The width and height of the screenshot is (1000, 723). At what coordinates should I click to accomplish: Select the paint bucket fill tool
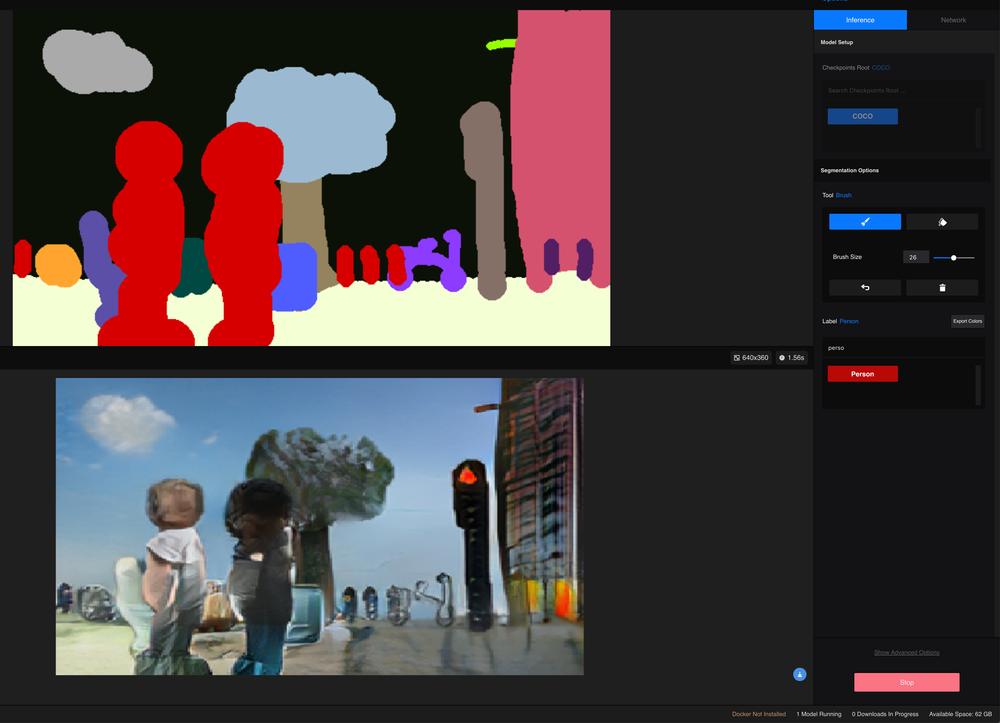(942, 221)
